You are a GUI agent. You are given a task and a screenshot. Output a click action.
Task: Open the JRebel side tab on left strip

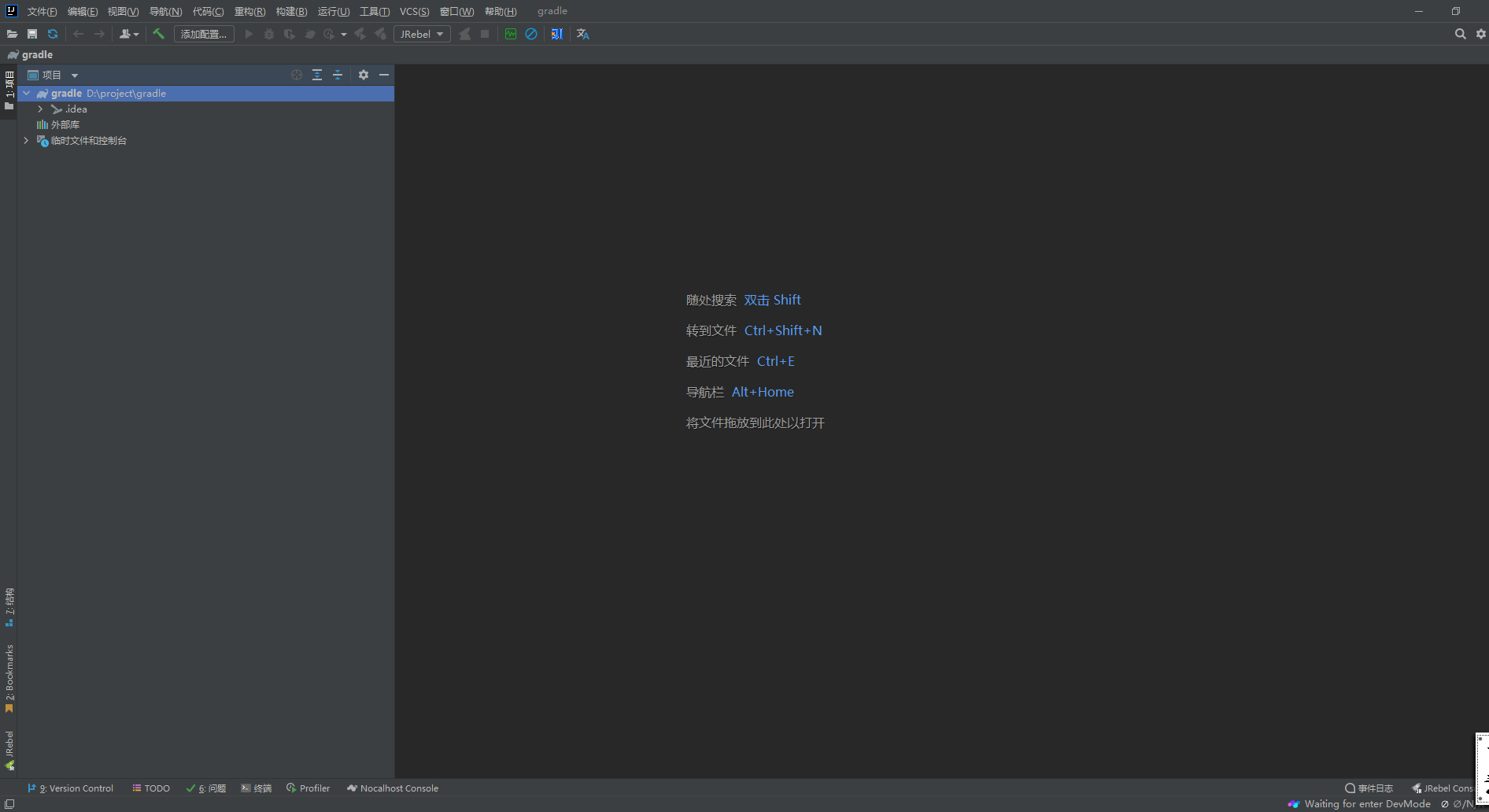click(x=9, y=751)
